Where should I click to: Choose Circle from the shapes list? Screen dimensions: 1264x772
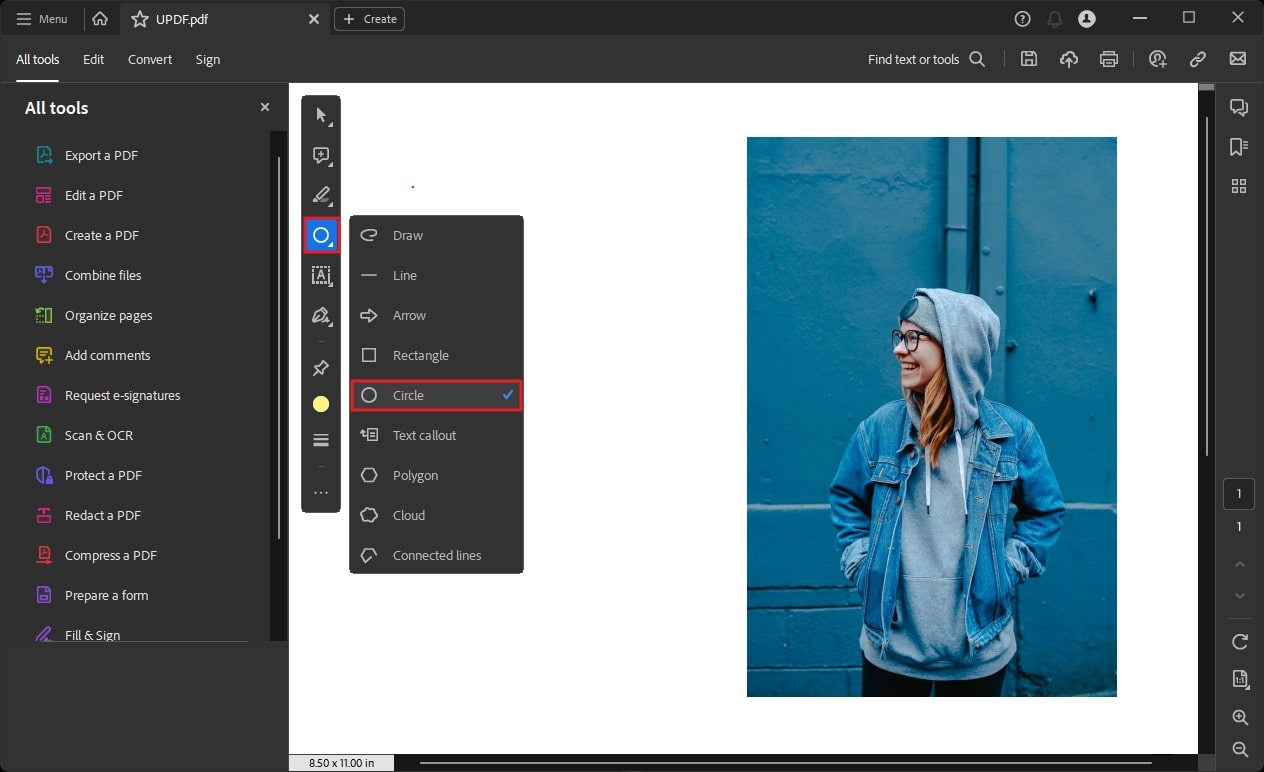(x=408, y=395)
